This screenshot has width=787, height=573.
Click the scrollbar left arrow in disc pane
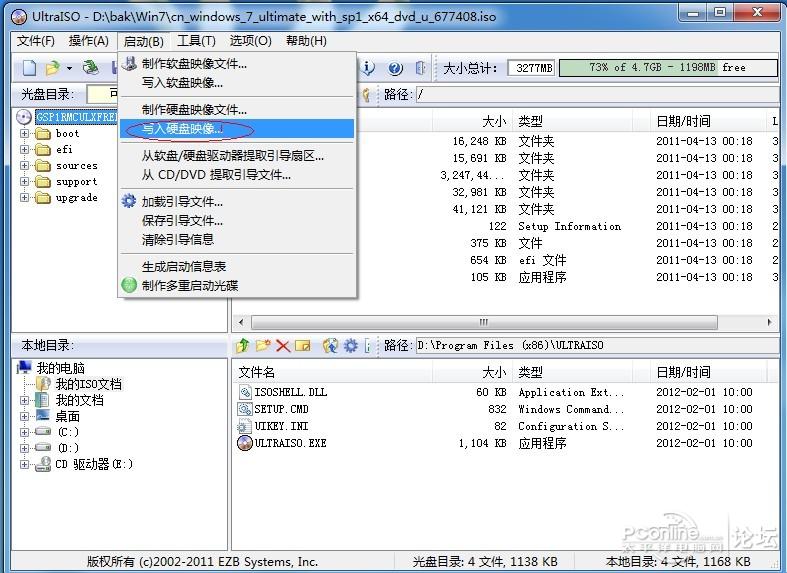pos(241,322)
